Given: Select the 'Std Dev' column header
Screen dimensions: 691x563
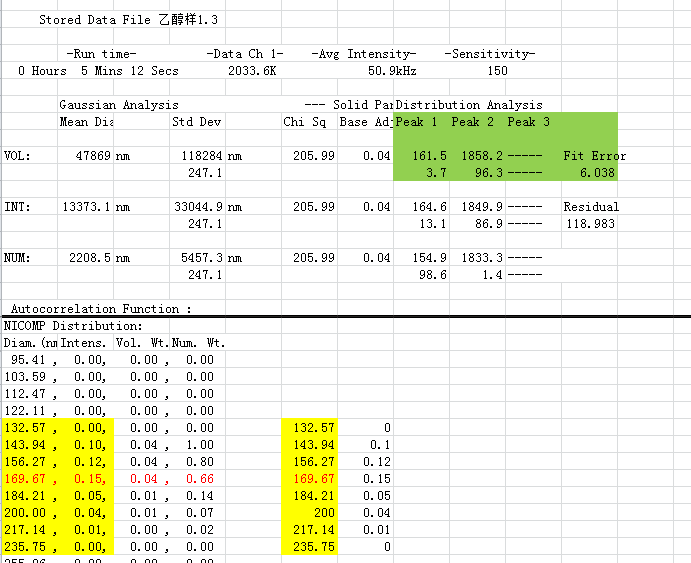Looking at the screenshot, I should [197, 122].
